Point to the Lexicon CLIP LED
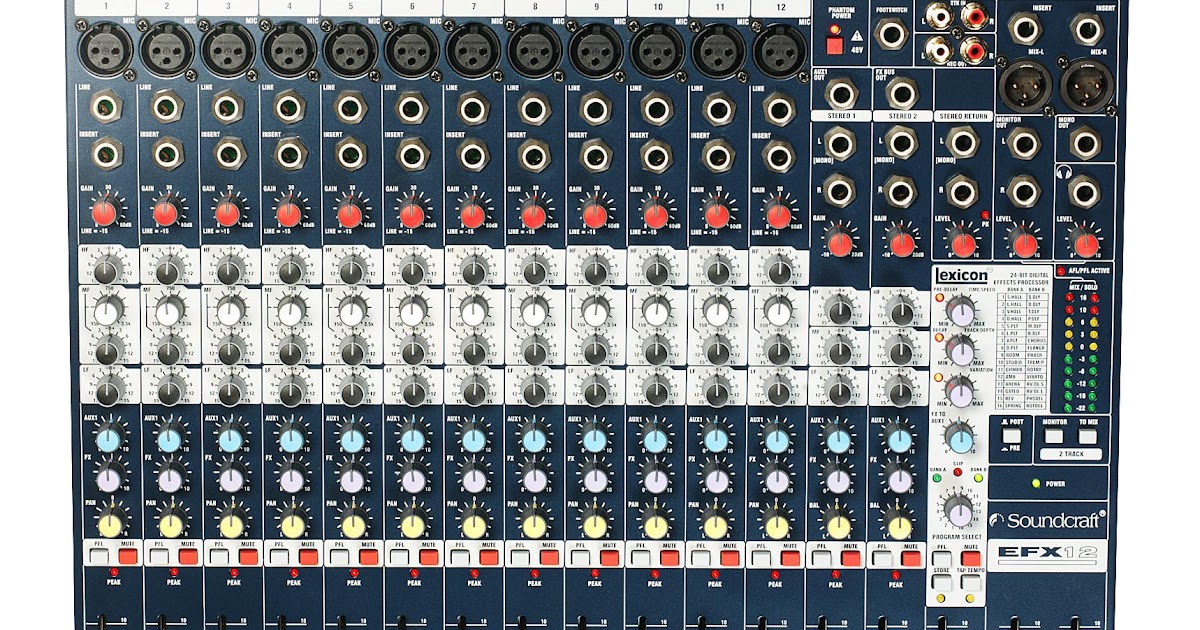The width and height of the screenshot is (1200, 630). (x=959, y=472)
